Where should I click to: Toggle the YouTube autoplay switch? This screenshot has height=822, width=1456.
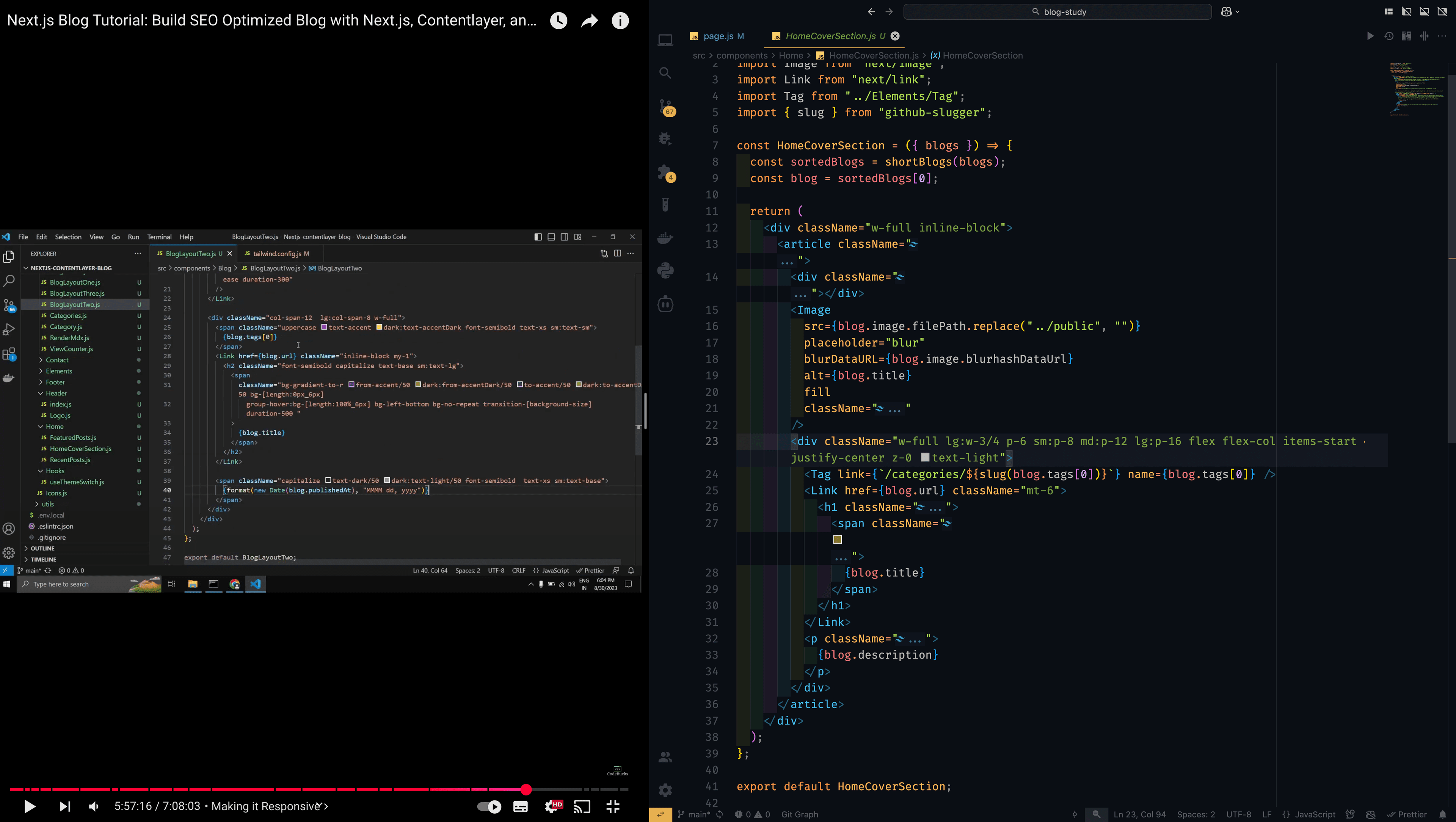coord(489,807)
